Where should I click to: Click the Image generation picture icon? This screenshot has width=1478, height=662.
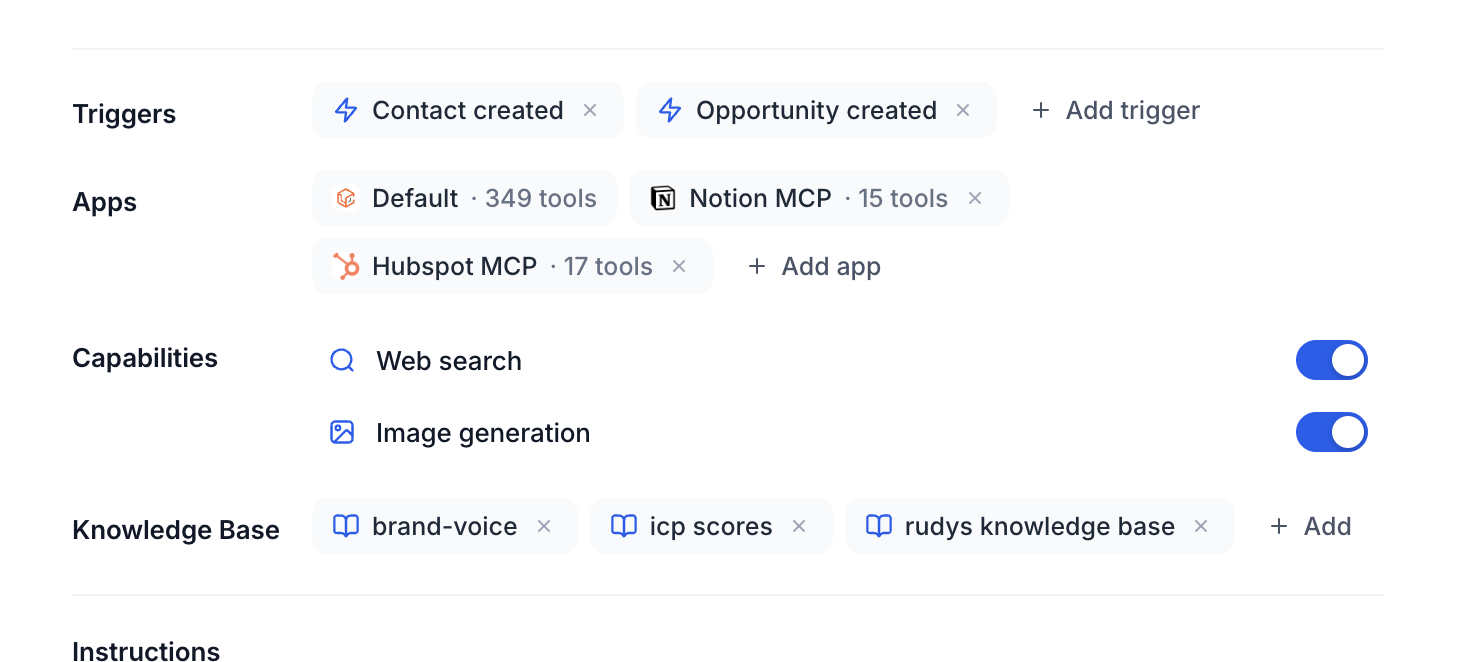(342, 432)
